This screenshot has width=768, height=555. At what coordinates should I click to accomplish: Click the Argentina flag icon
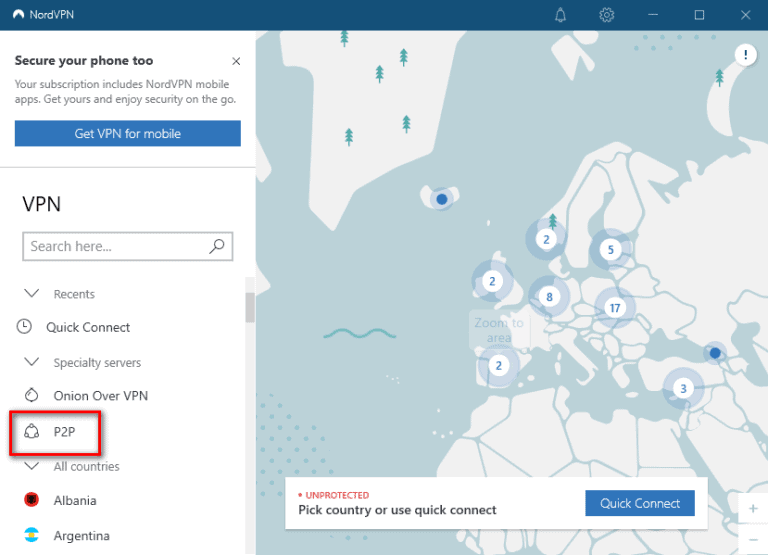point(32,535)
